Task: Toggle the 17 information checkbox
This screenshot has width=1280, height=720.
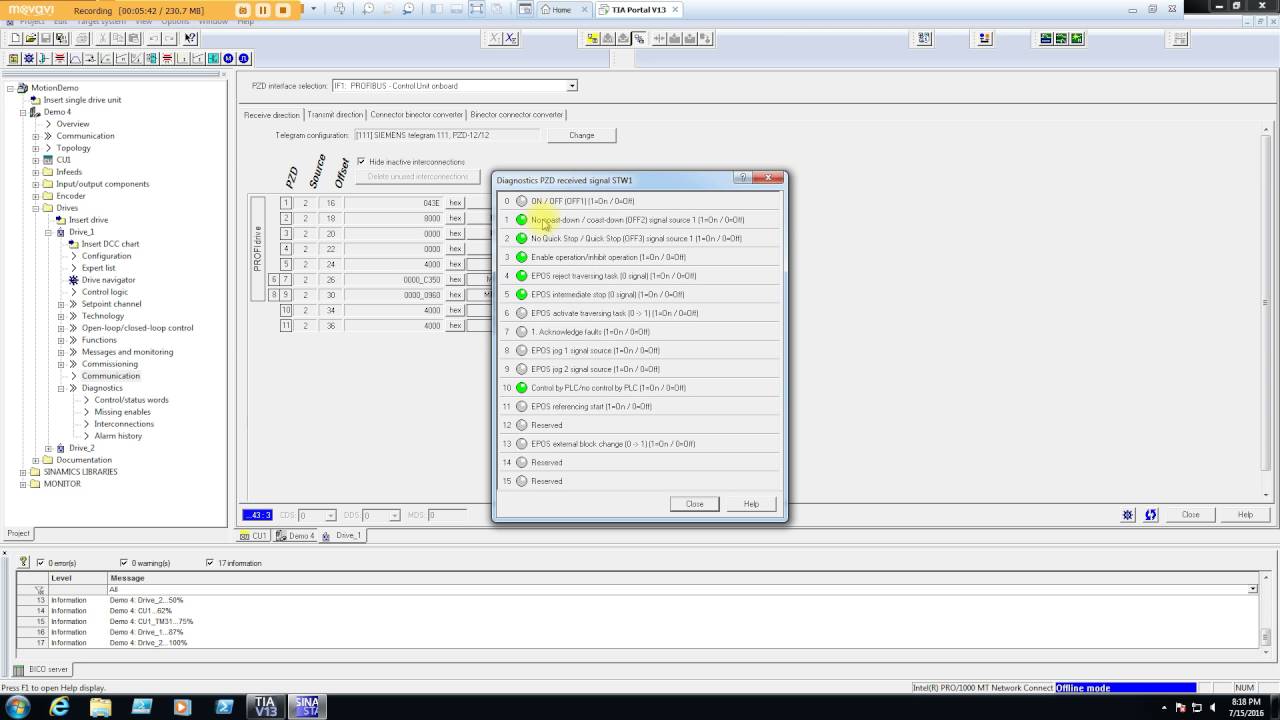Action: [x=210, y=563]
